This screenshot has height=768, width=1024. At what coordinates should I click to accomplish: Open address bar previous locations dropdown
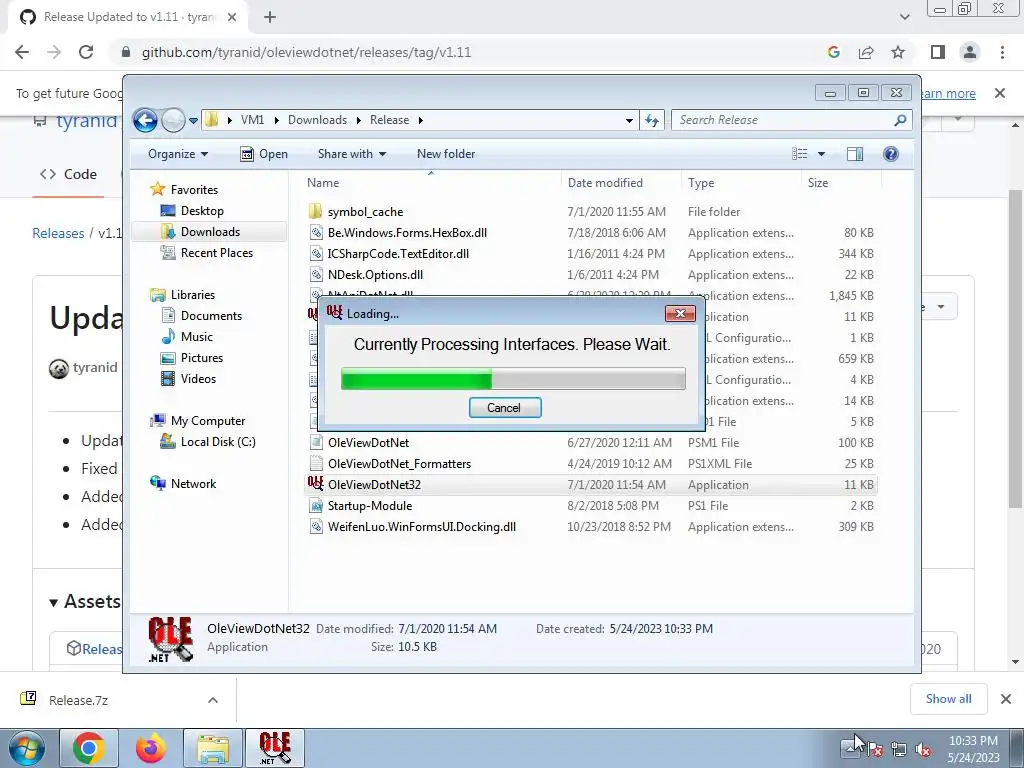[x=629, y=120]
